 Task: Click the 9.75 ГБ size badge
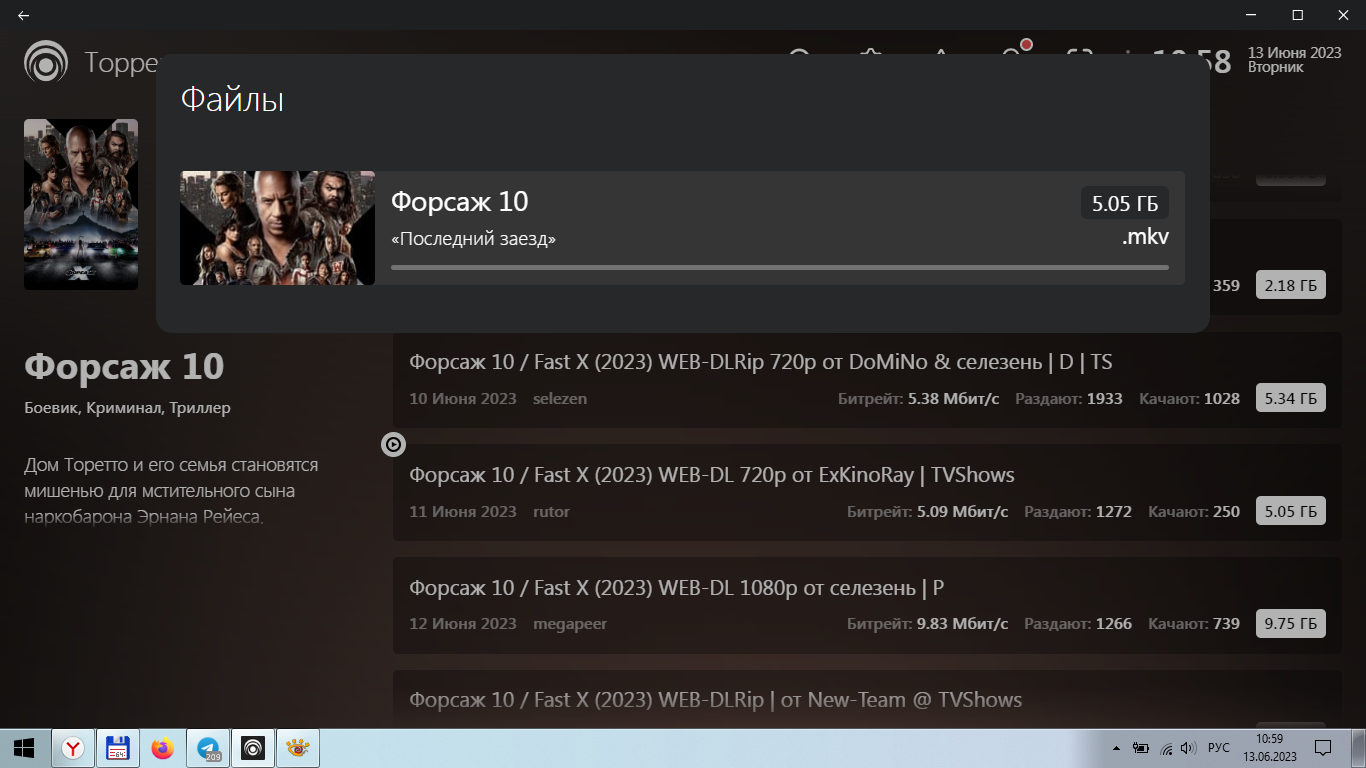1291,623
